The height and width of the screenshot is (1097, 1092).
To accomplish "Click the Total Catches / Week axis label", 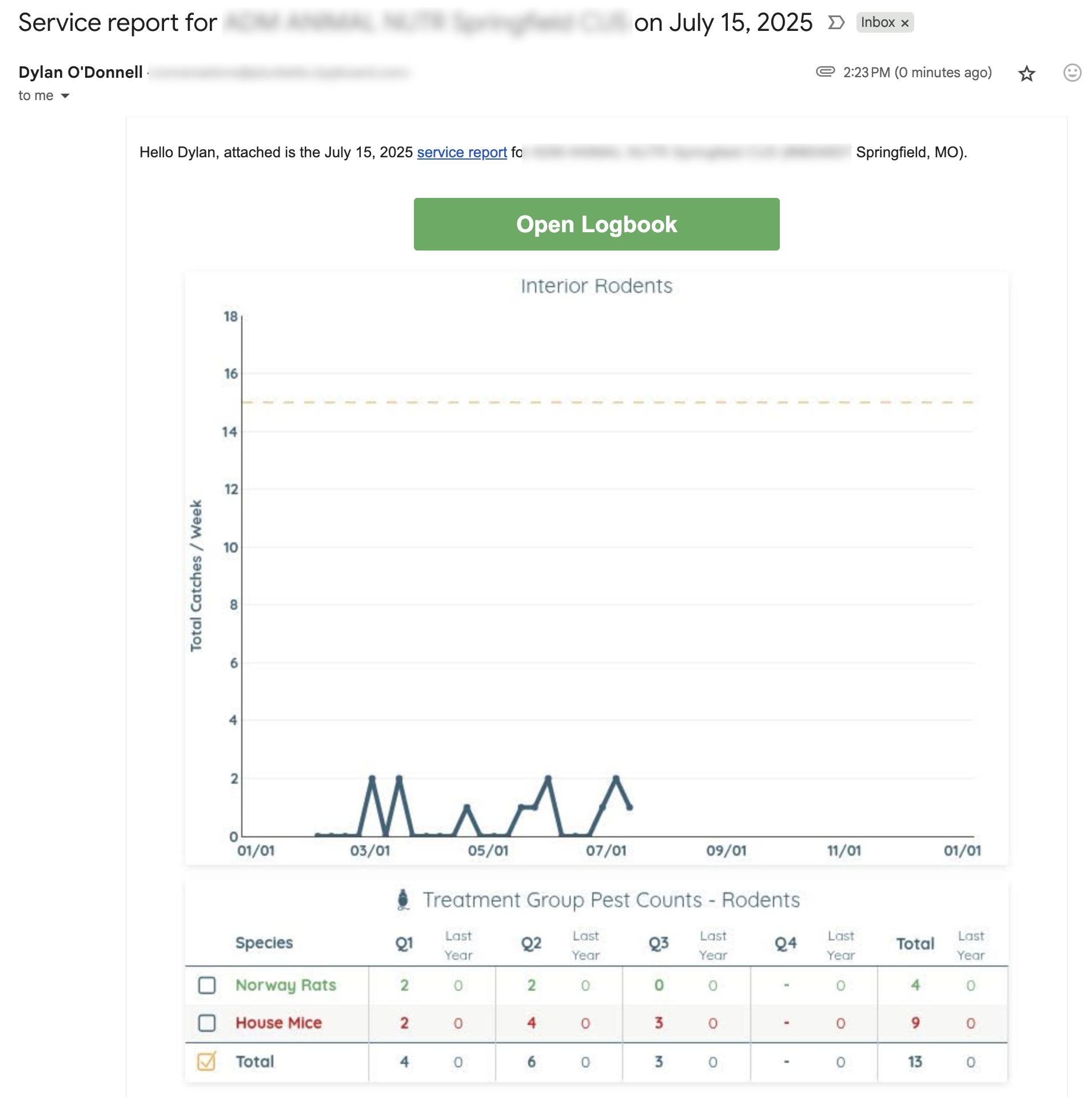I will point(196,575).
